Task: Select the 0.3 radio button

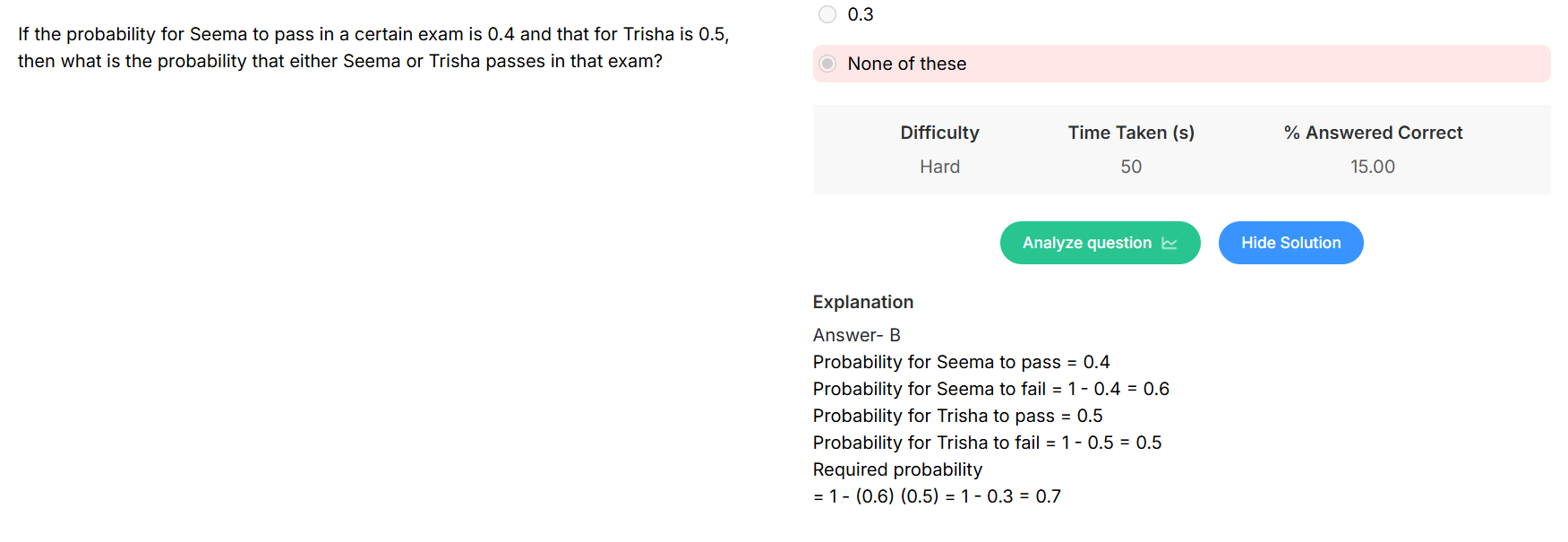Action: [827, 14]
